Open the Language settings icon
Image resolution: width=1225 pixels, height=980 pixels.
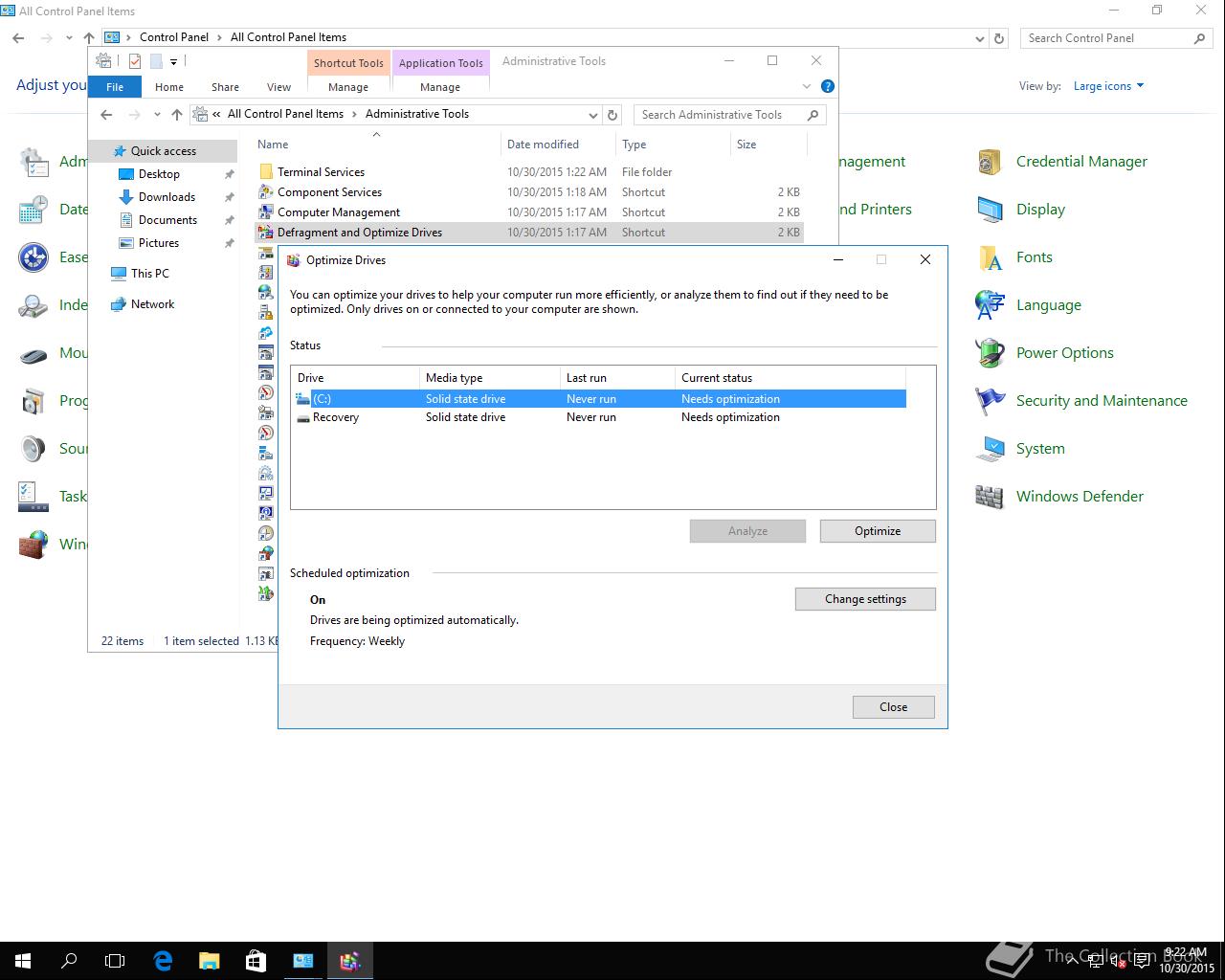click(x=1028, y=305)
